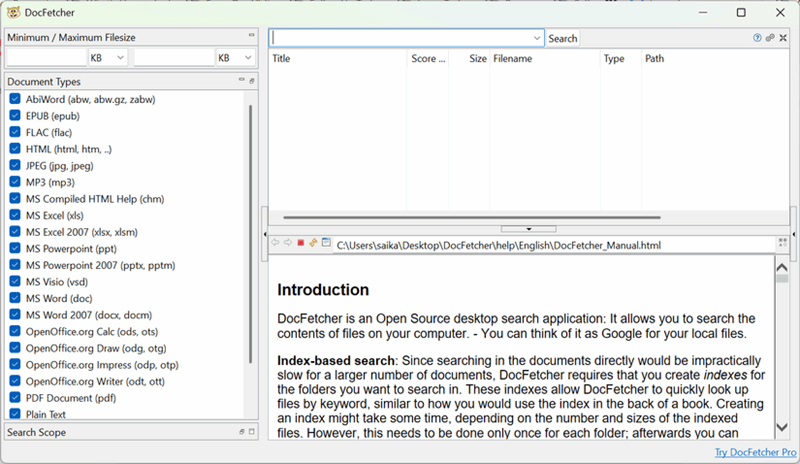This screenshot has width=800, height=464.
Task: Toggle the preview mode icon right of path
Action: 783,243
